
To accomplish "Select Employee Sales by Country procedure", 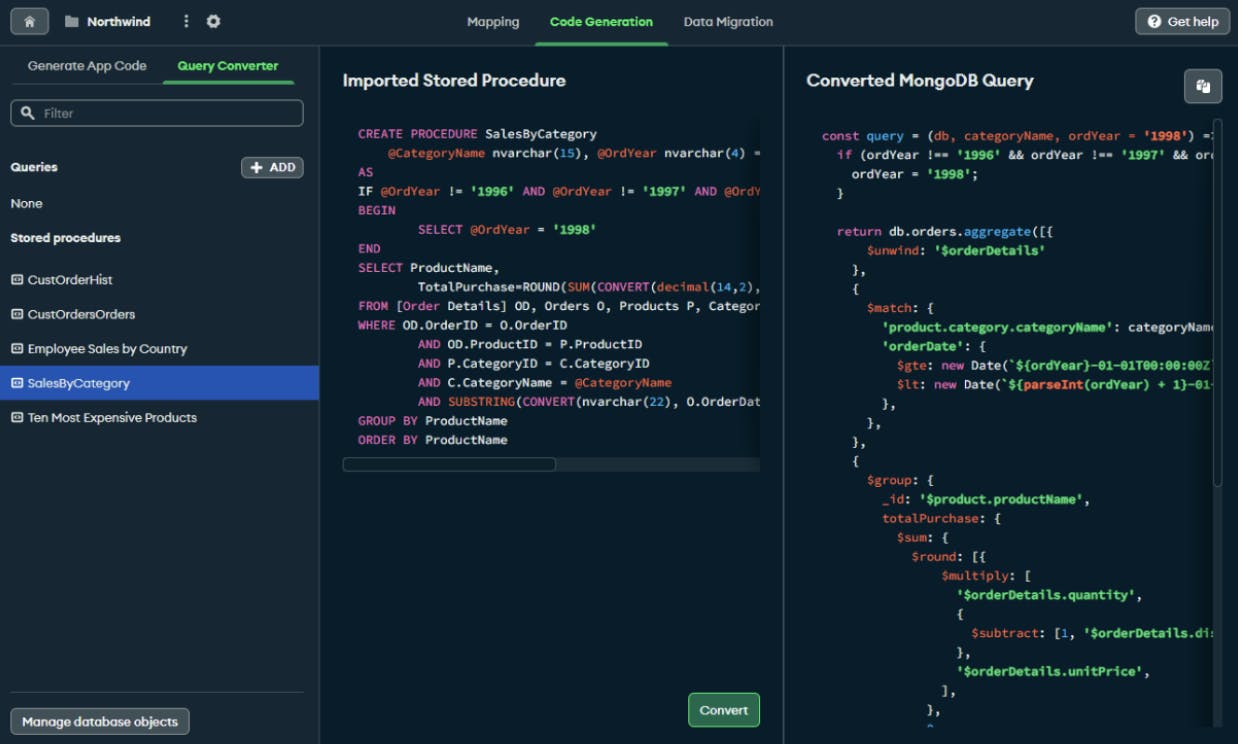I will point(107,349).
